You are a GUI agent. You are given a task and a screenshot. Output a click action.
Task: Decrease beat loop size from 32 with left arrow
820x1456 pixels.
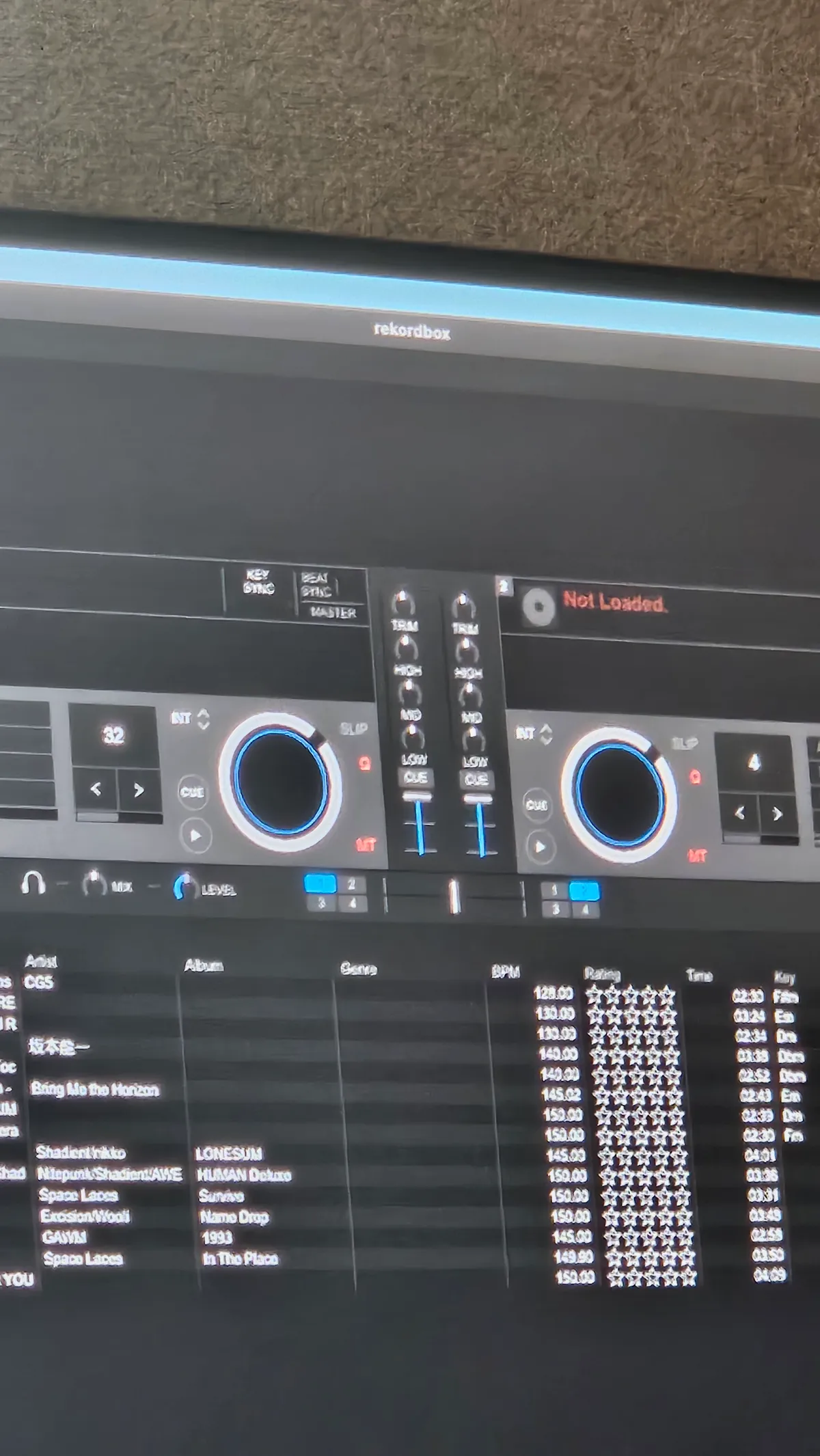(96, 789)
